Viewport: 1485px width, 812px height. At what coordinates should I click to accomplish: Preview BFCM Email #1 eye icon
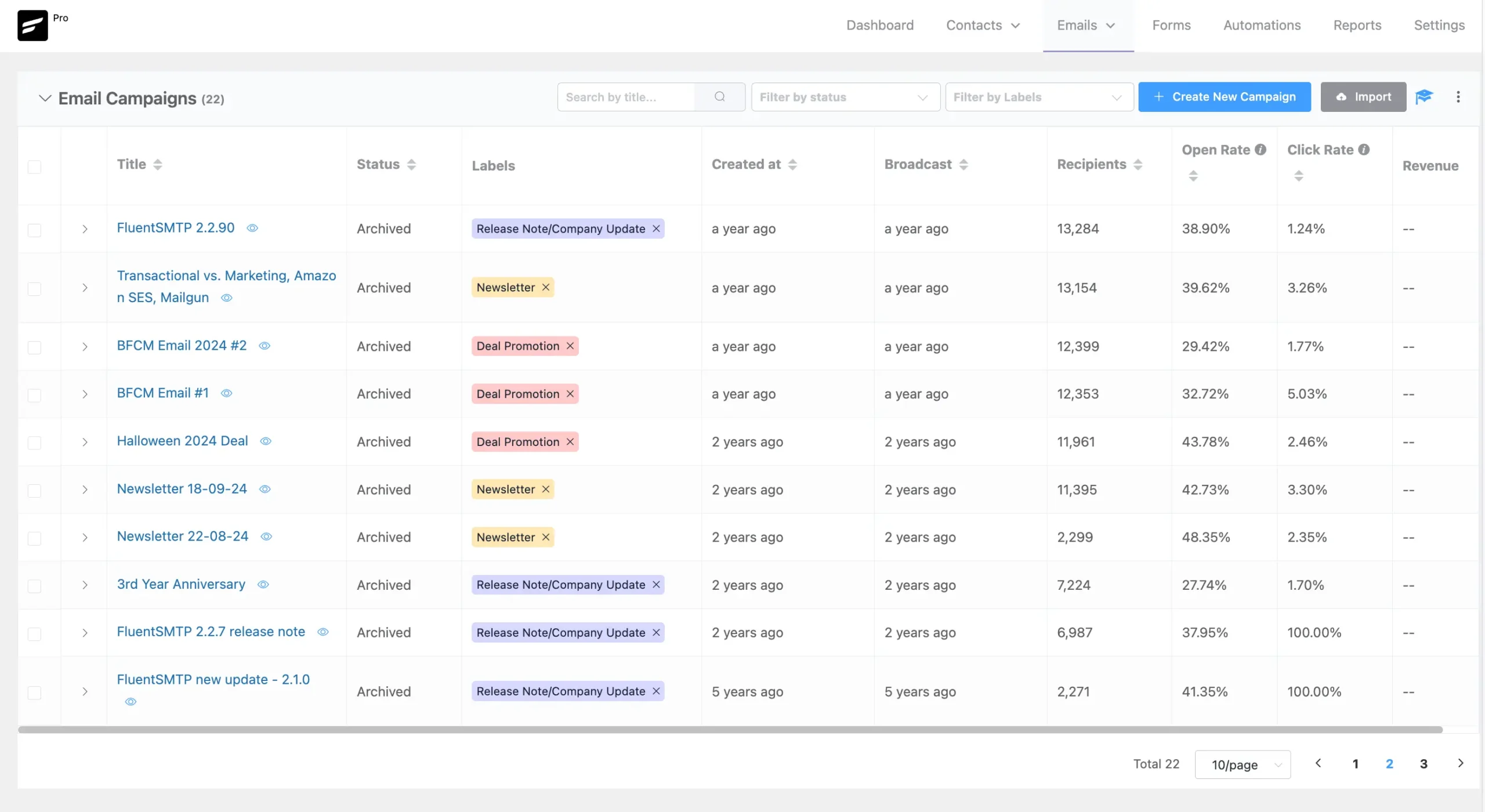pyautogui.click(x=227, y=394)
